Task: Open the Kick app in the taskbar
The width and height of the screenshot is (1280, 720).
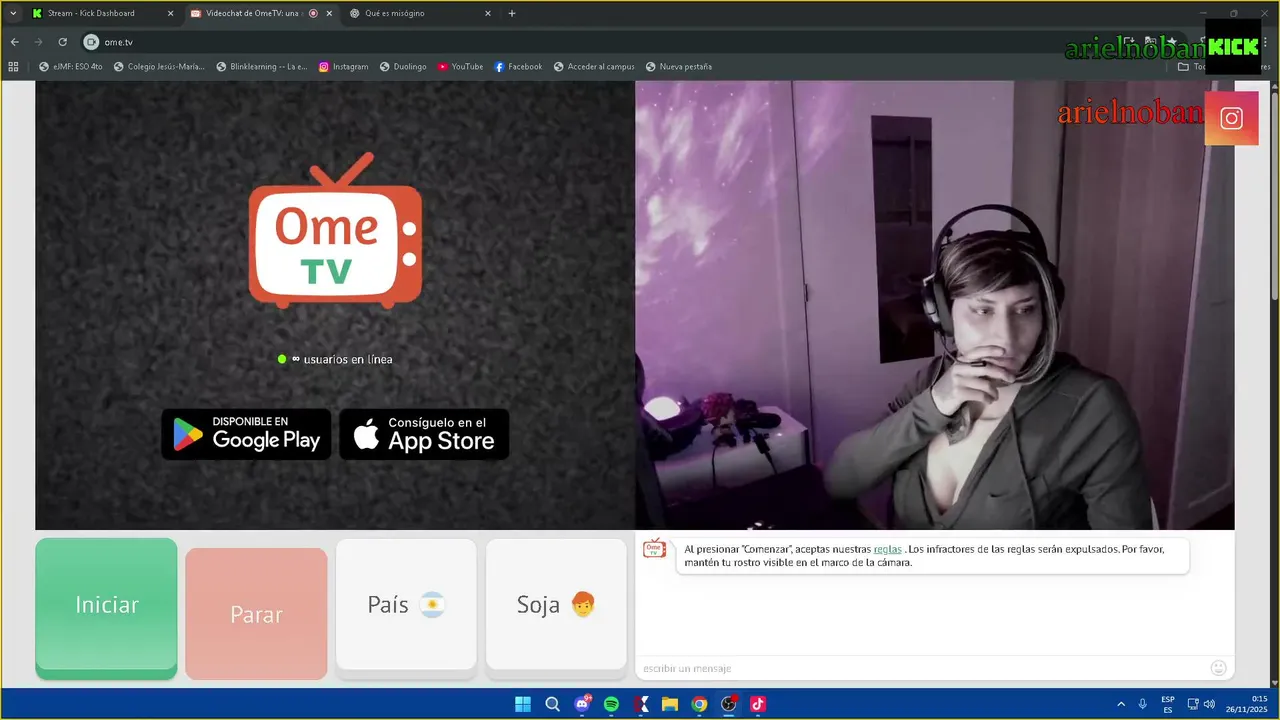Action: tap(641, 704)
